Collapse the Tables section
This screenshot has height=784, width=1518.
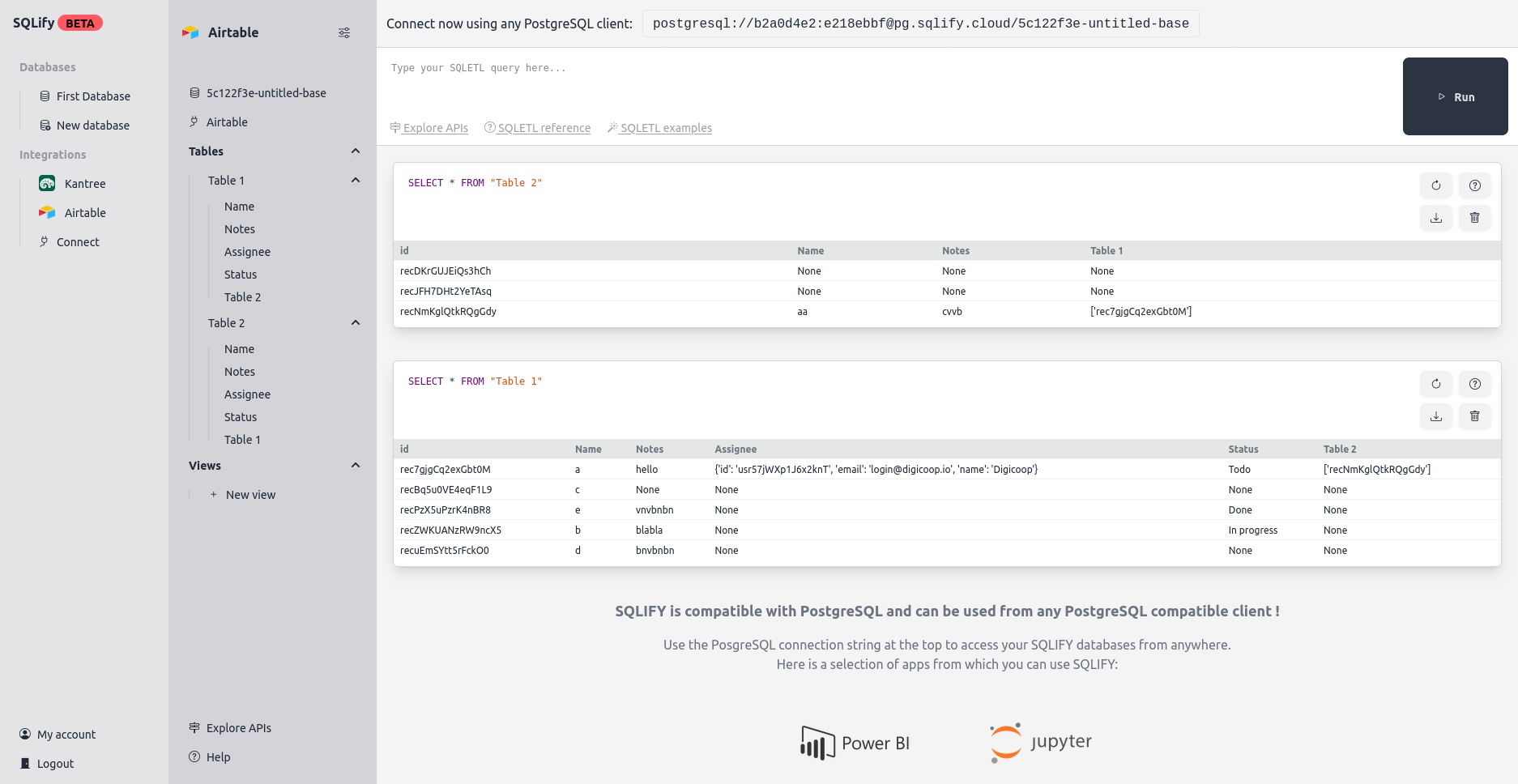(355, 151)
